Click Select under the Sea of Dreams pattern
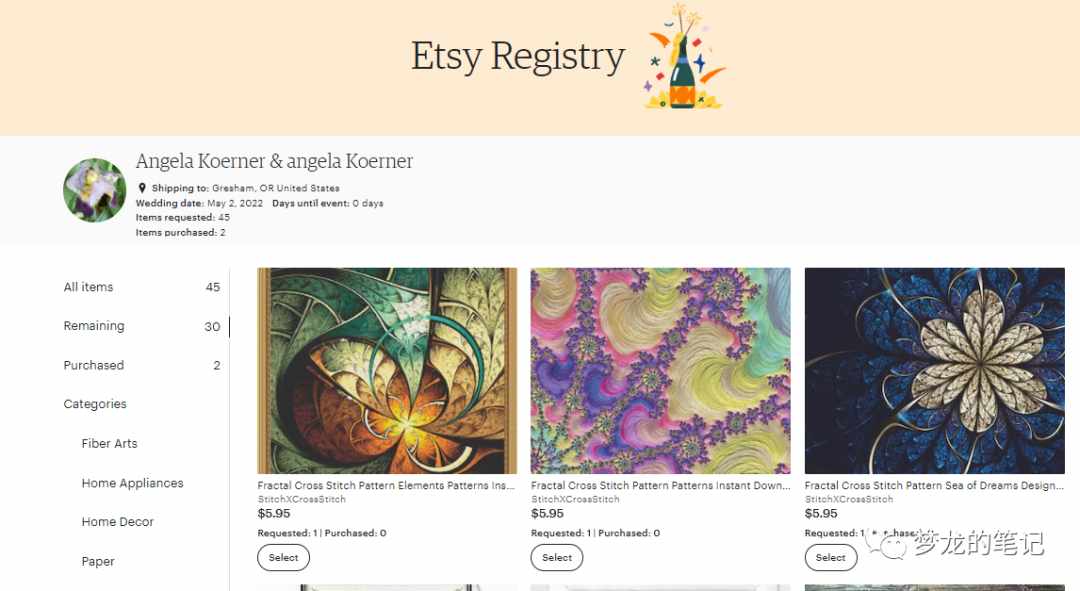Viewport: 1080px width, 591px height. pyautogui.click(x=831, y=557)
